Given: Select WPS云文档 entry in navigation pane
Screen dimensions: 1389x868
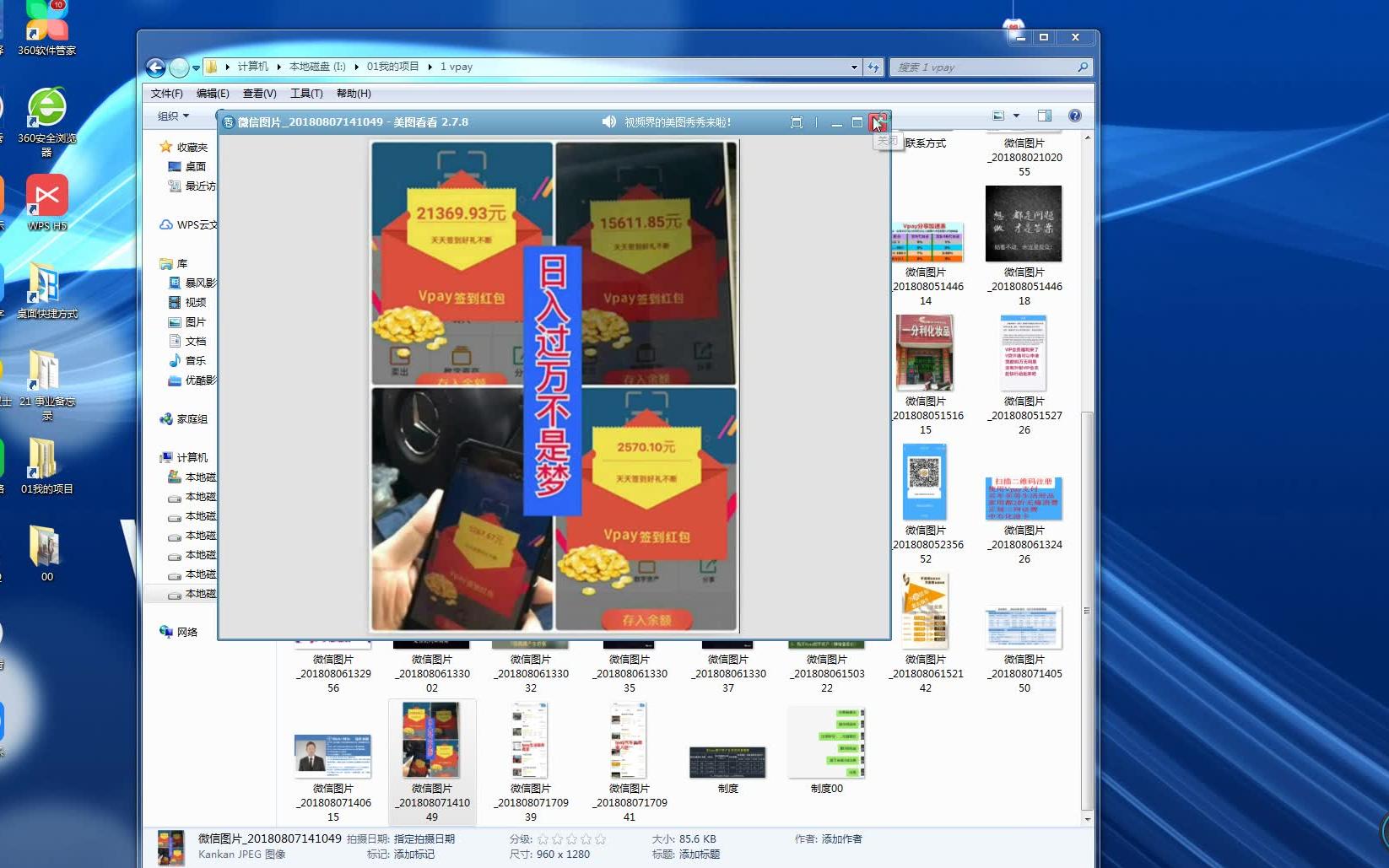Looking at the screenshot, I should (188, 225).
